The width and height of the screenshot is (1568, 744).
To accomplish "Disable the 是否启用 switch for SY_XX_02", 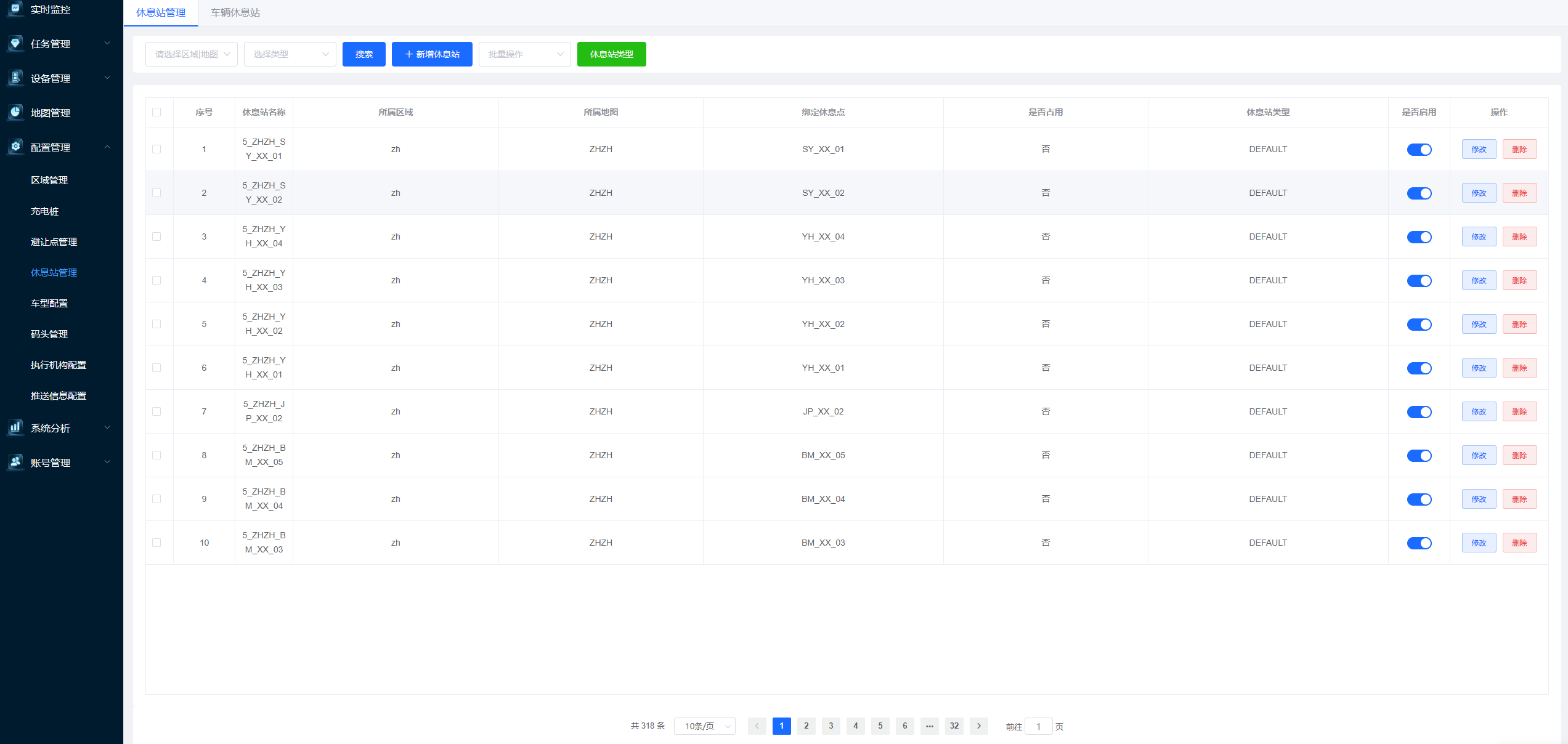I will [x=1419, y=193].
